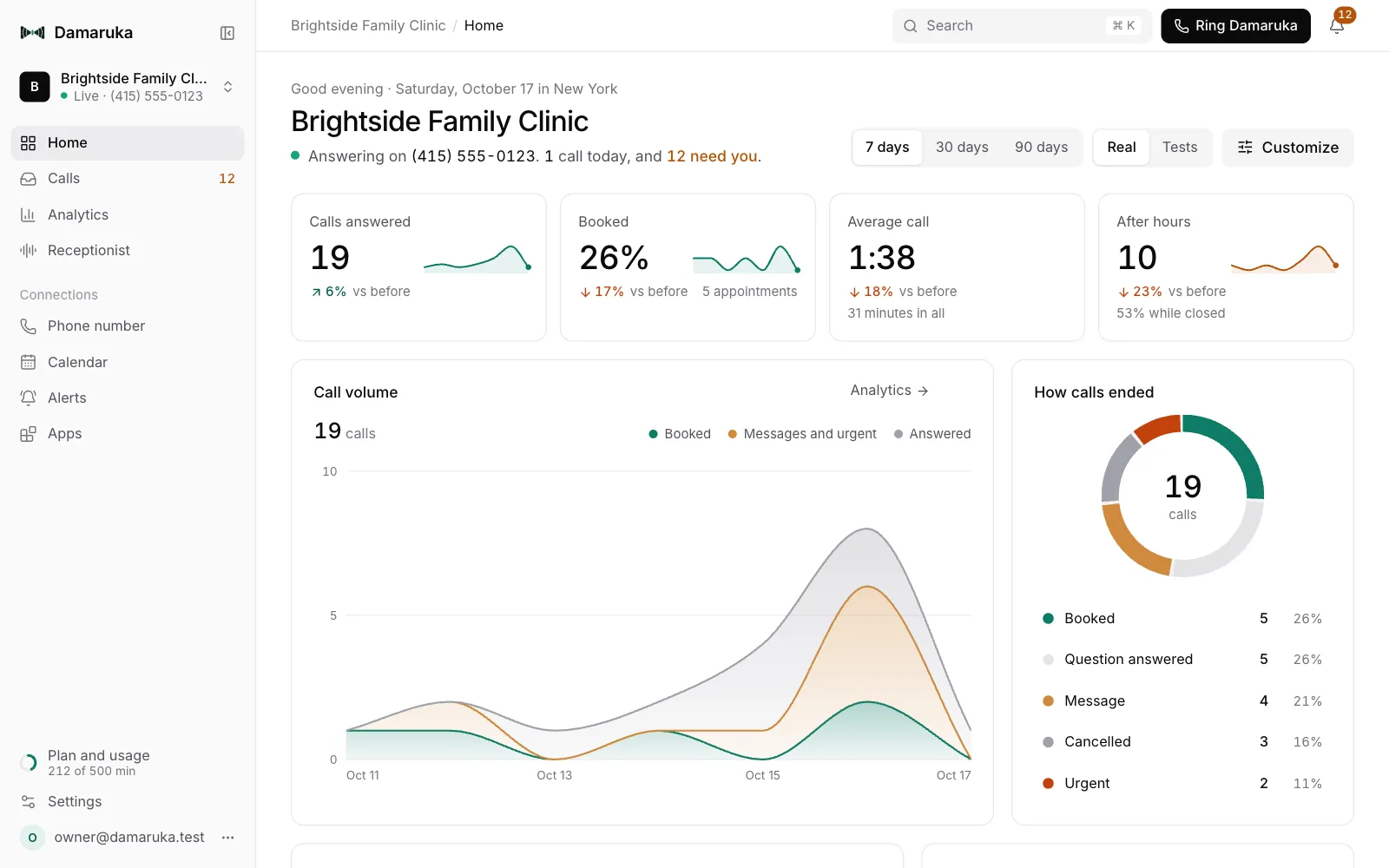Click the '12 need you' link

[712, 156]
